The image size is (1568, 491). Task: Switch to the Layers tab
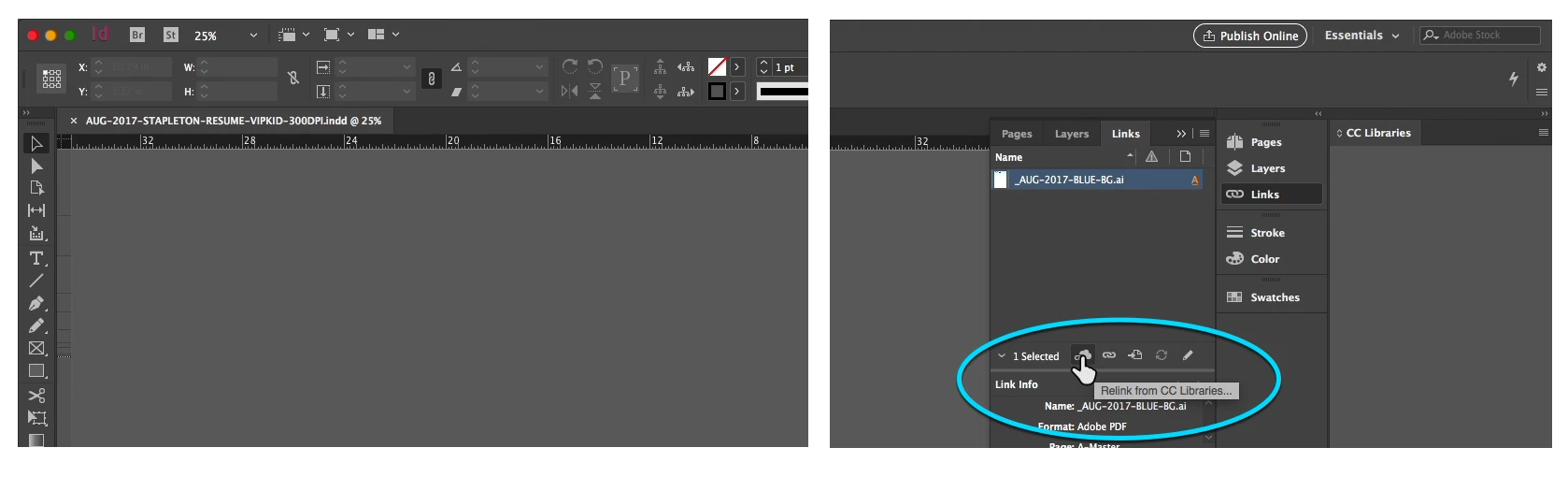pyautogui.click(x=1072, y=134)
